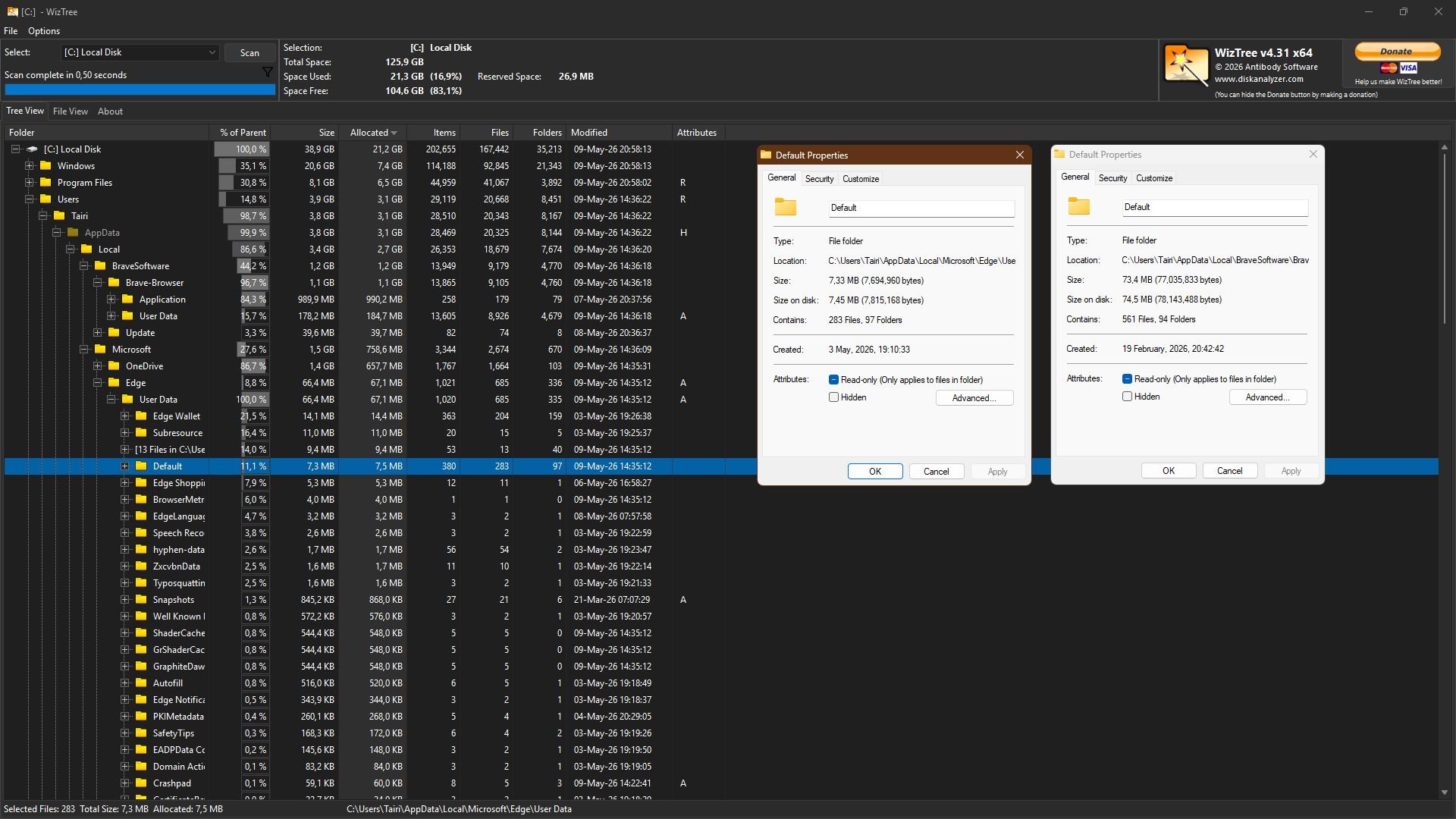Click the folder icon beside Autofill
Image resolution: width=1456 pixels, height=819 pixels.
tap(141, 682)
